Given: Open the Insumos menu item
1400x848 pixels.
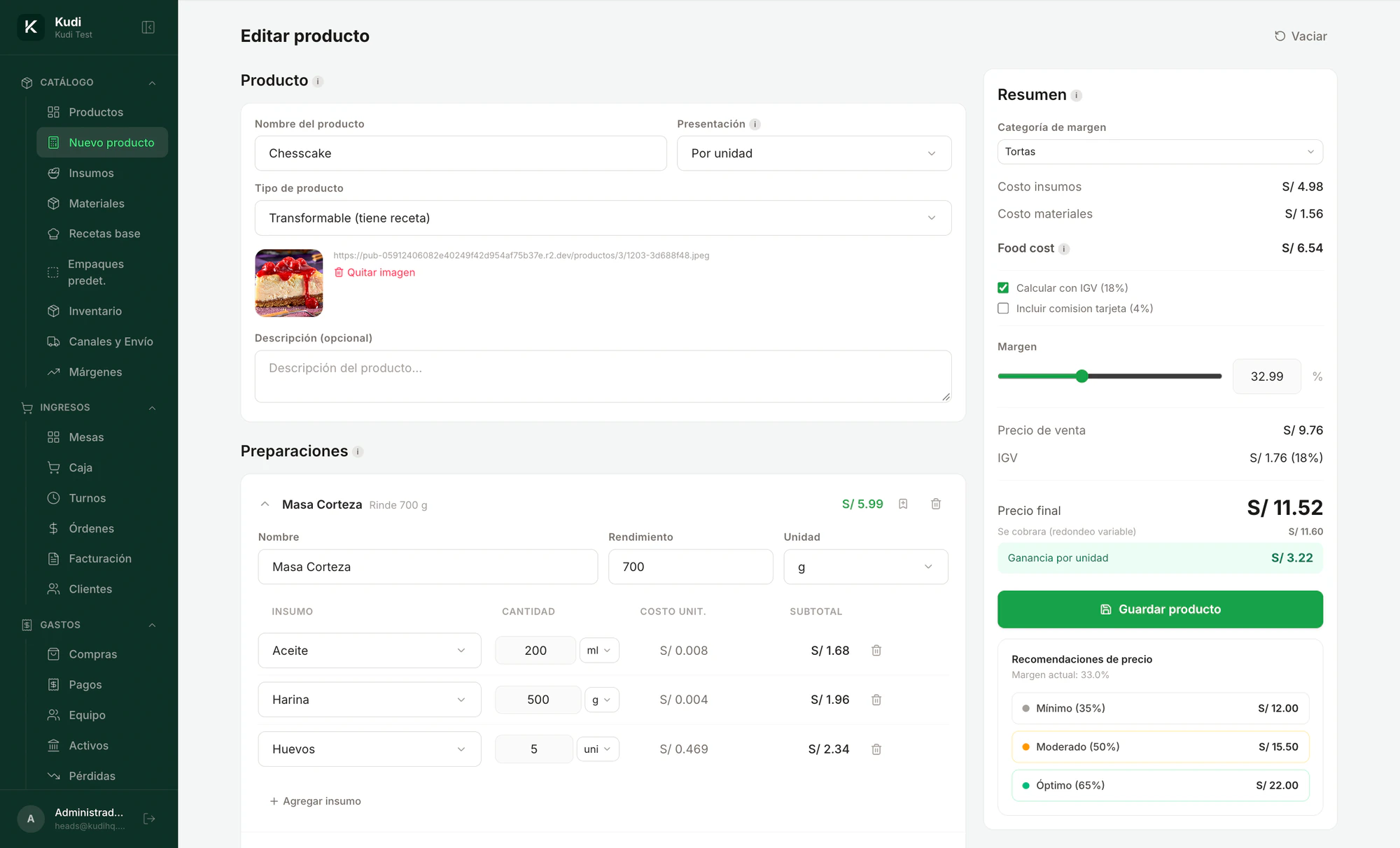Looking at the screenshot, I should [x=102, y=173].
